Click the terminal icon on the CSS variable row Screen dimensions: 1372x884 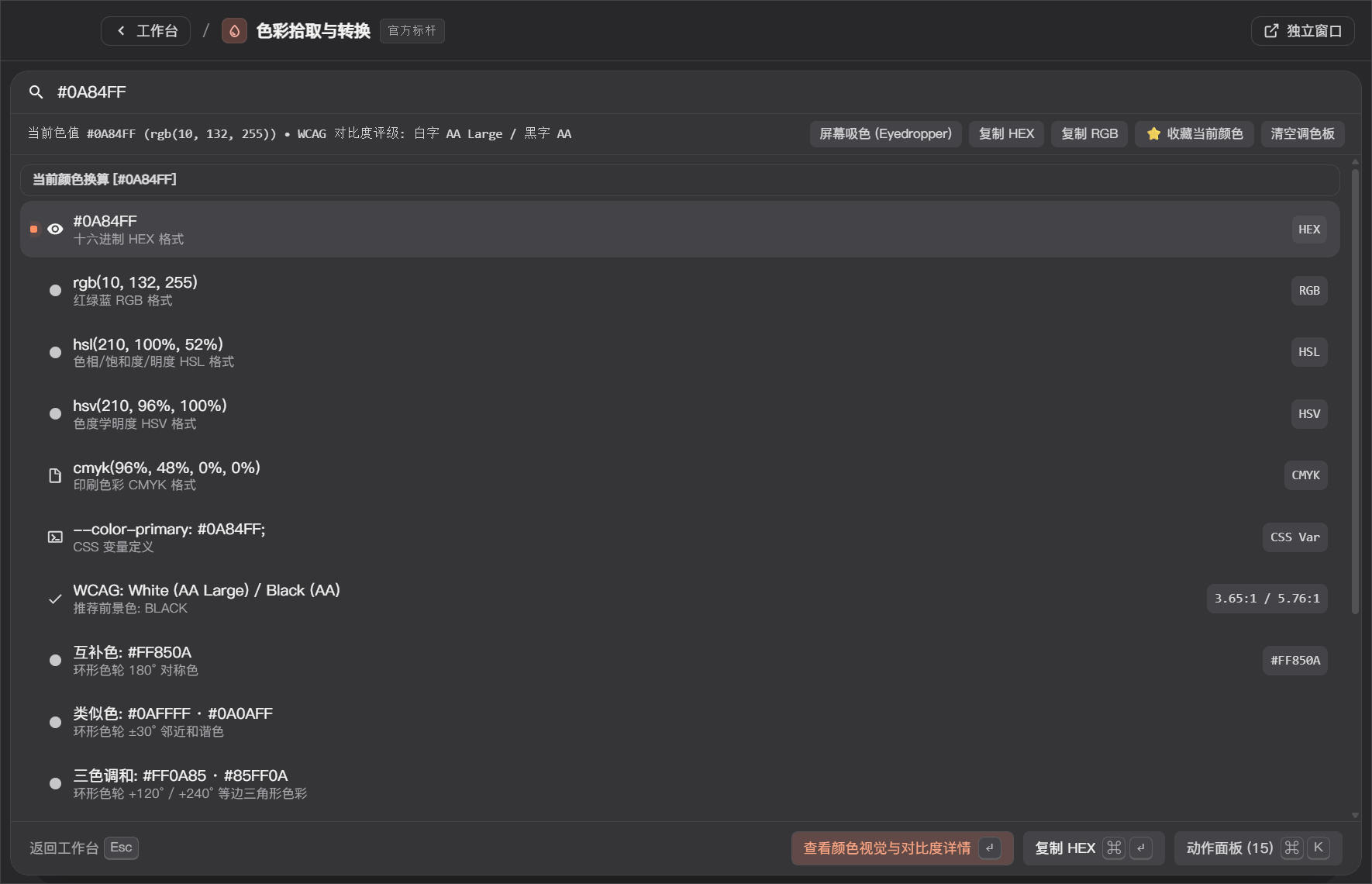[55, 537]
